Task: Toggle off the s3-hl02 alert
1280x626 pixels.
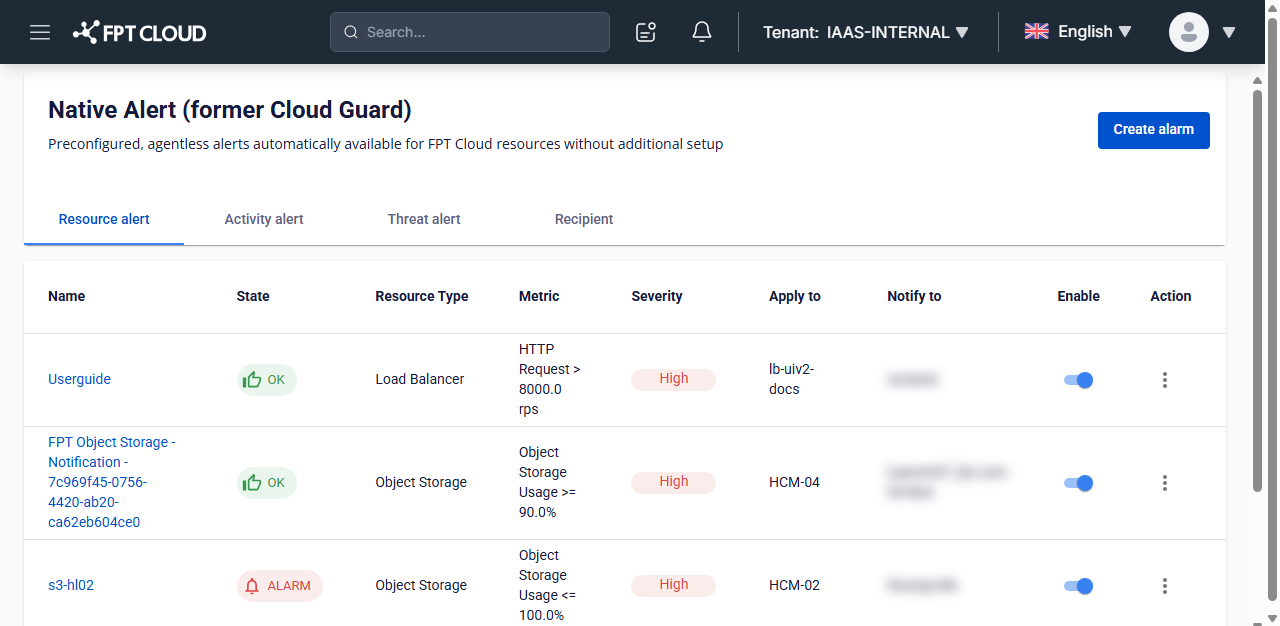Action: [1078, 586]
